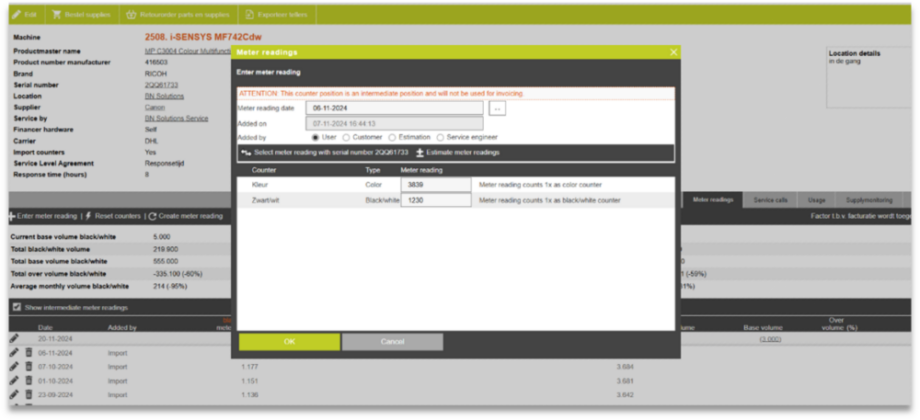Click the 1.177 meter reading value
This screenshot has width=920, height=420.
tap(249, 367)
